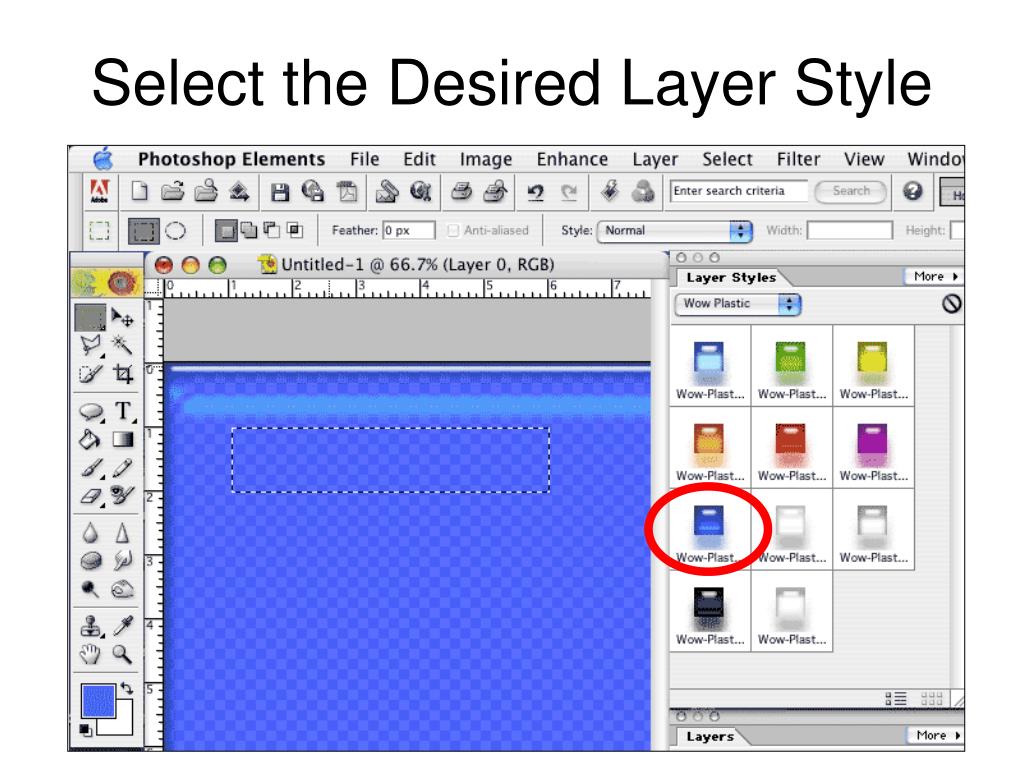Image resolution: width=1024 pixels, height=768 pixels.
Task: Select the Move tool
Action: pyautogui.click(x=122, y=317)
